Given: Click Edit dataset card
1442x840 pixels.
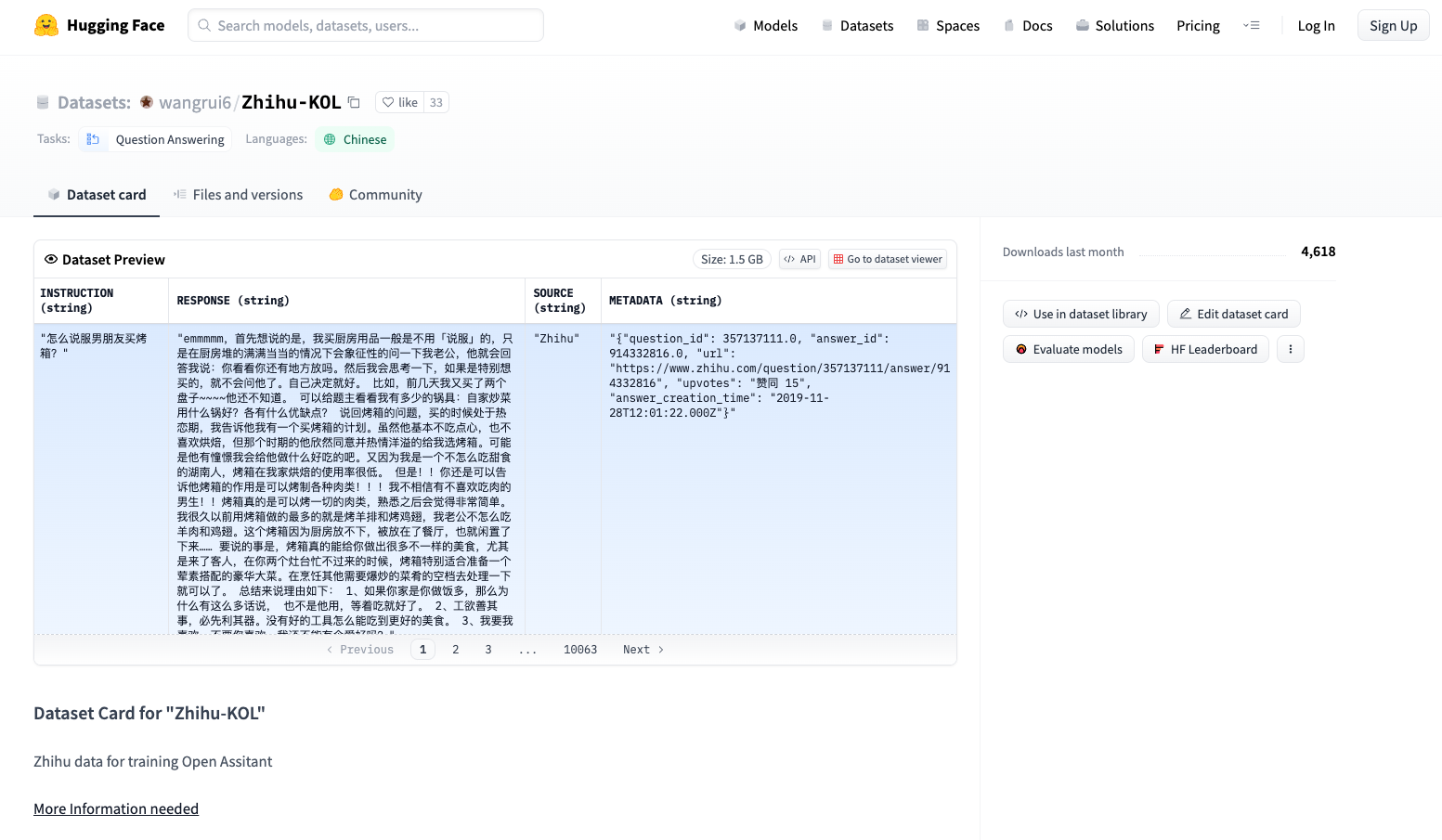Looking at the screenshot, I should coord(1233,314).
